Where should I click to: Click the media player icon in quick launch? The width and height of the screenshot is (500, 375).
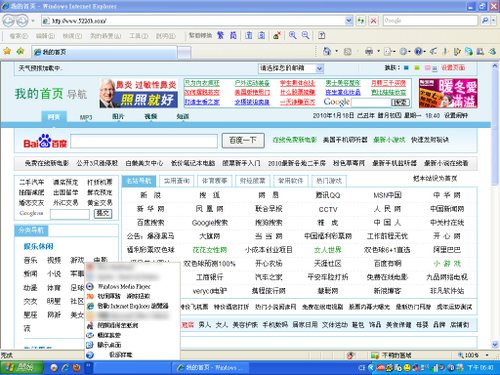click(54, 368)
